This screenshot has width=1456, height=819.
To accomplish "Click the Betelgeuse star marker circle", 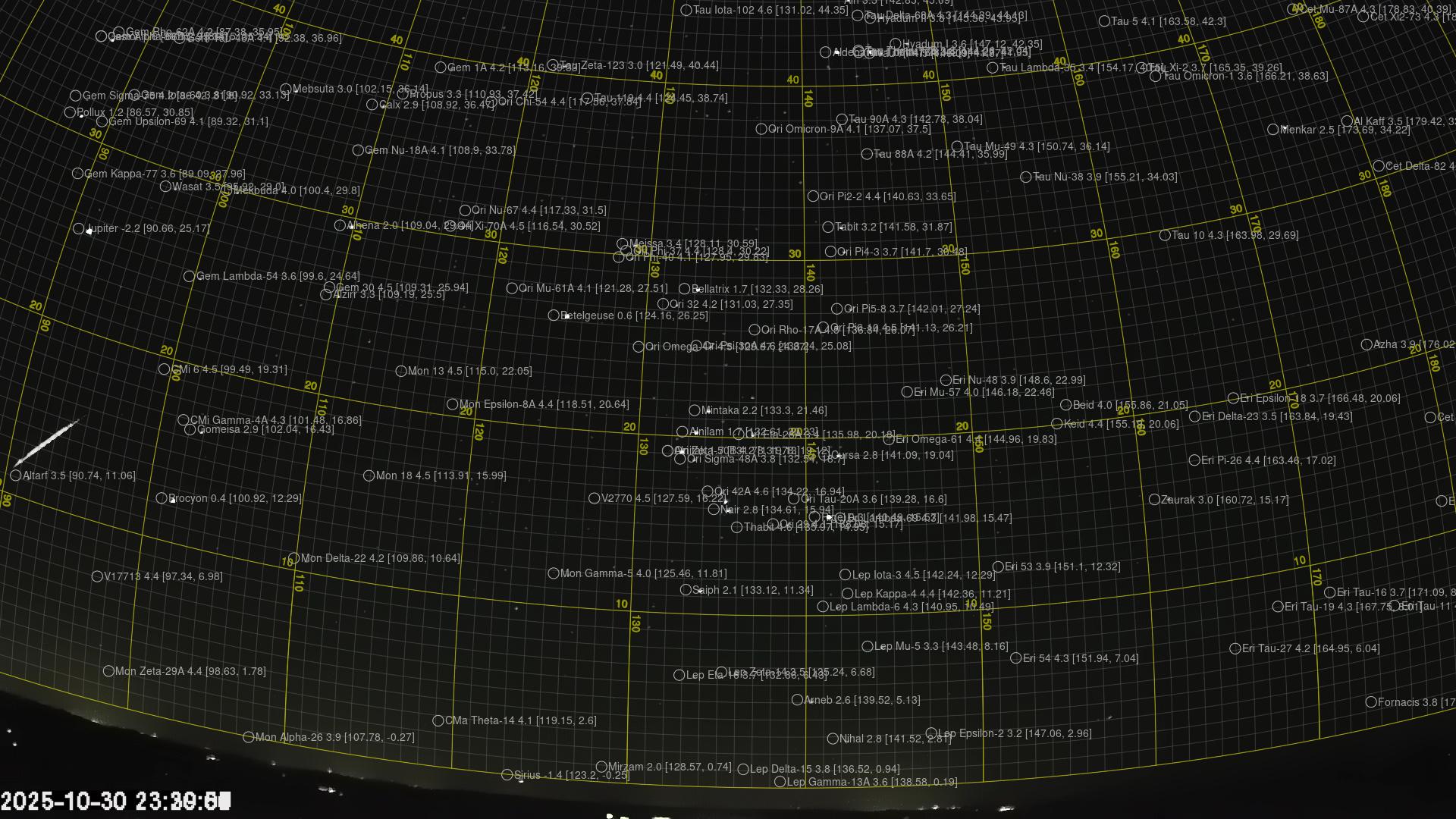I will (554, 315).
